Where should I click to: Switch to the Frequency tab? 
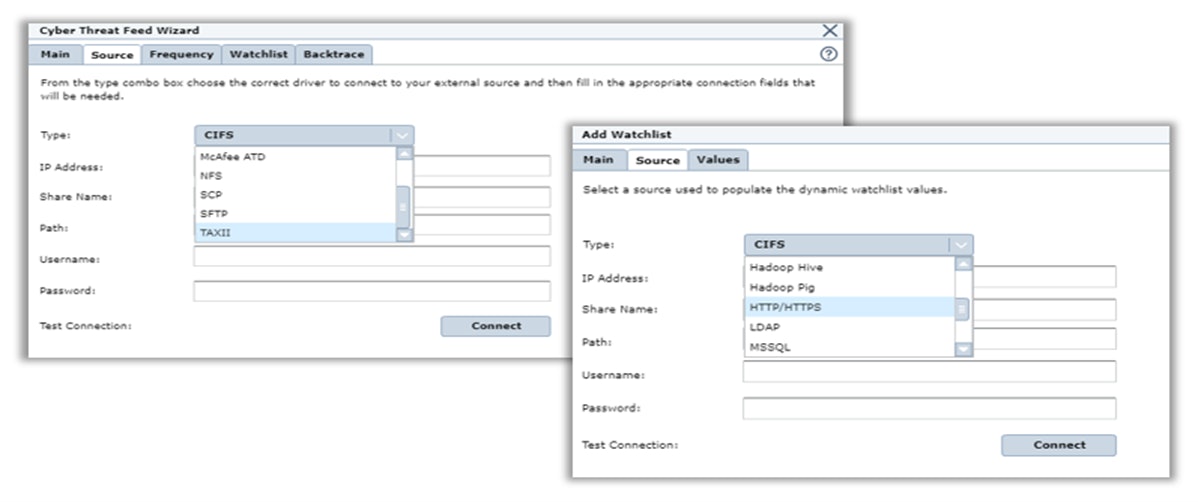point(181,54)
